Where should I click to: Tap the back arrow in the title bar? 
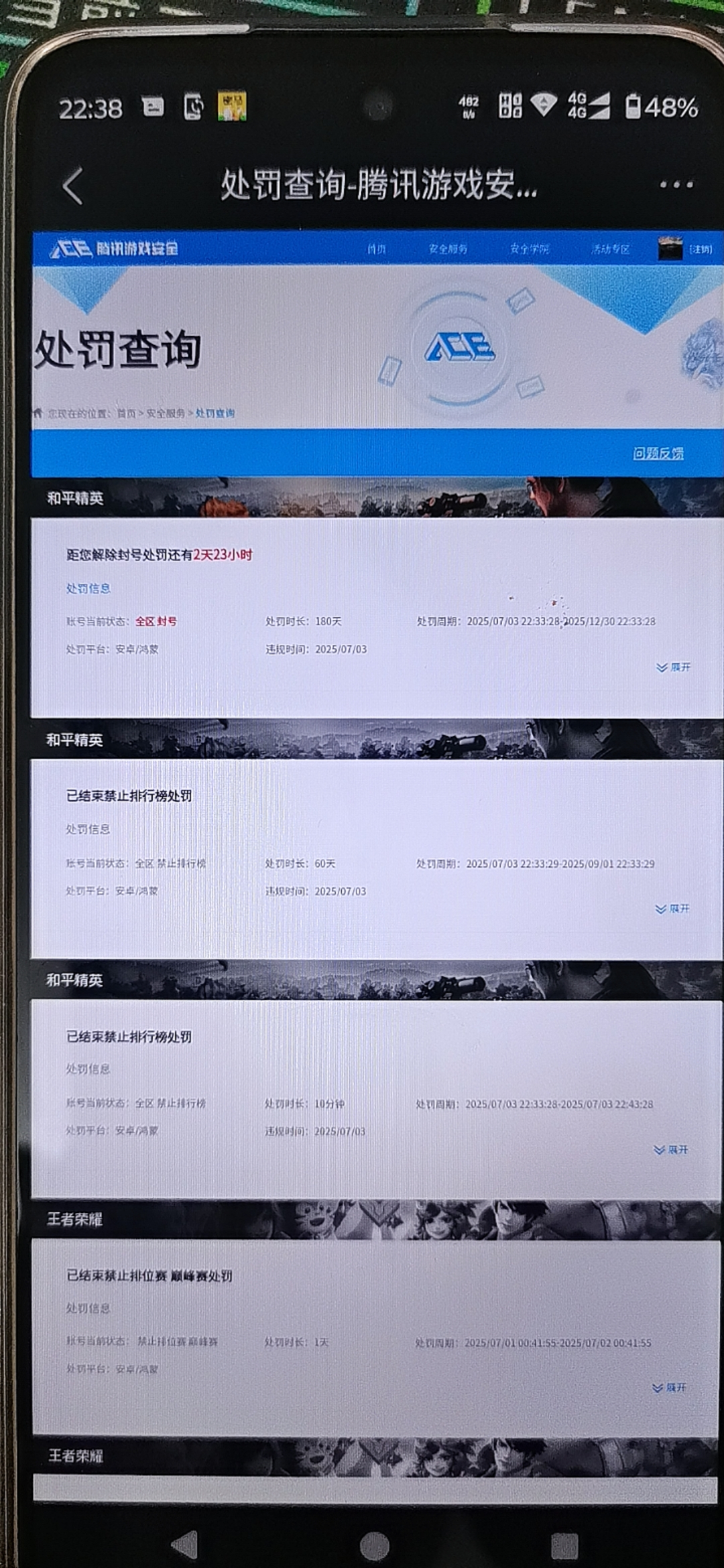click(72, 185)
